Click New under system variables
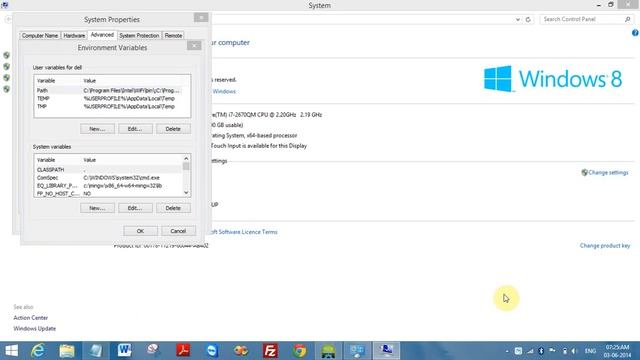 coord(97,208)
